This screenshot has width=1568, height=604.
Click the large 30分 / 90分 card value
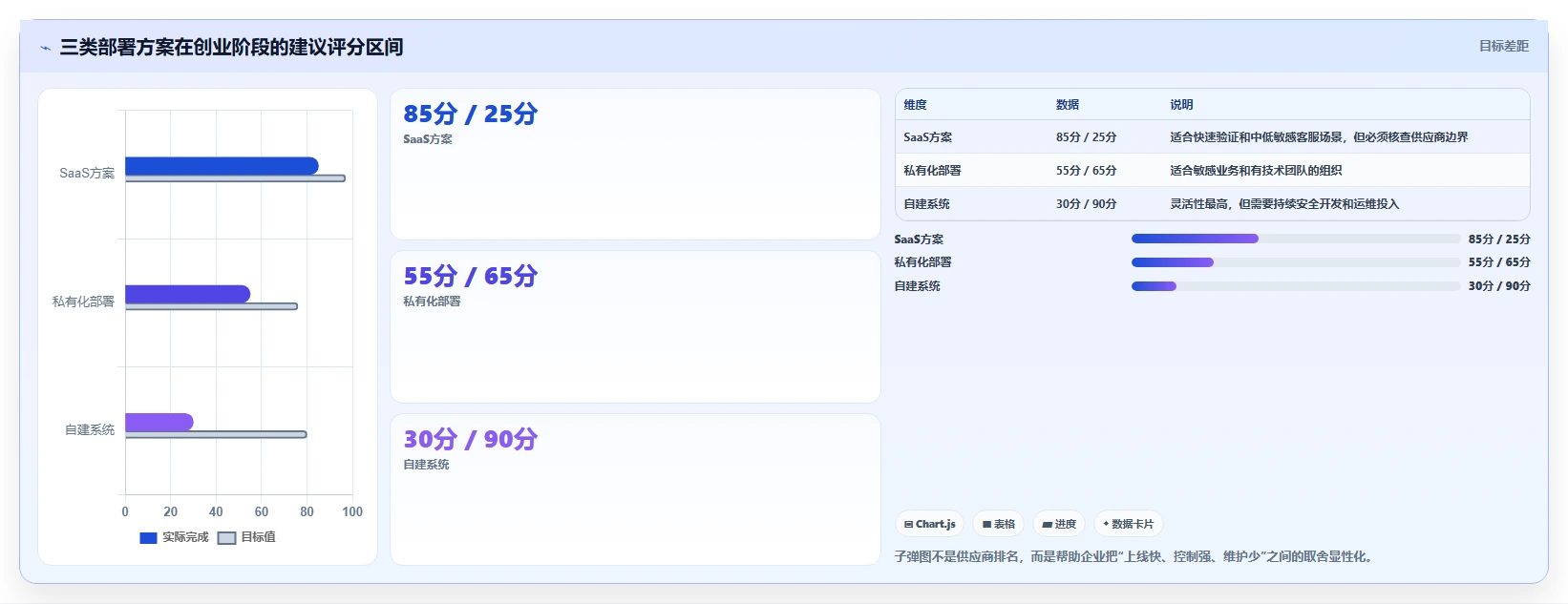[471, 439]
